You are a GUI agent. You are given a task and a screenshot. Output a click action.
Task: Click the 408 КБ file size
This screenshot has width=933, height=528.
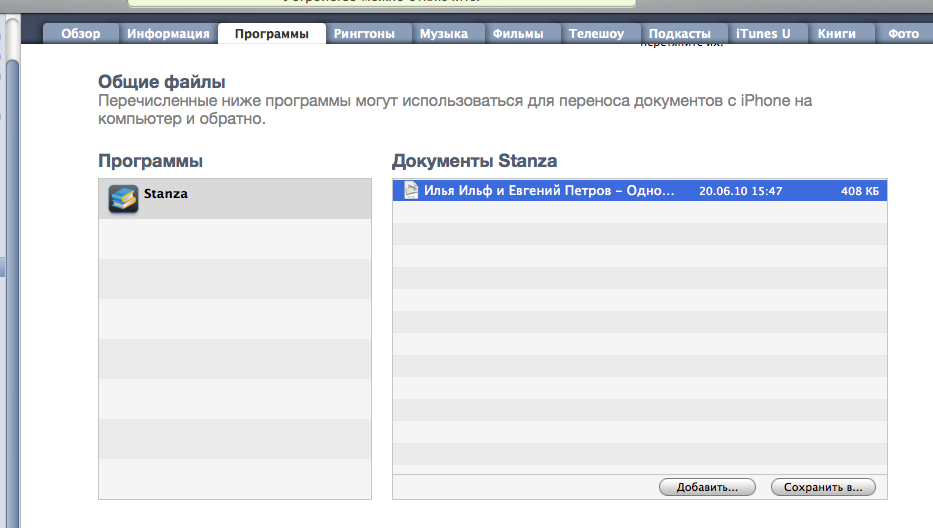859,190
